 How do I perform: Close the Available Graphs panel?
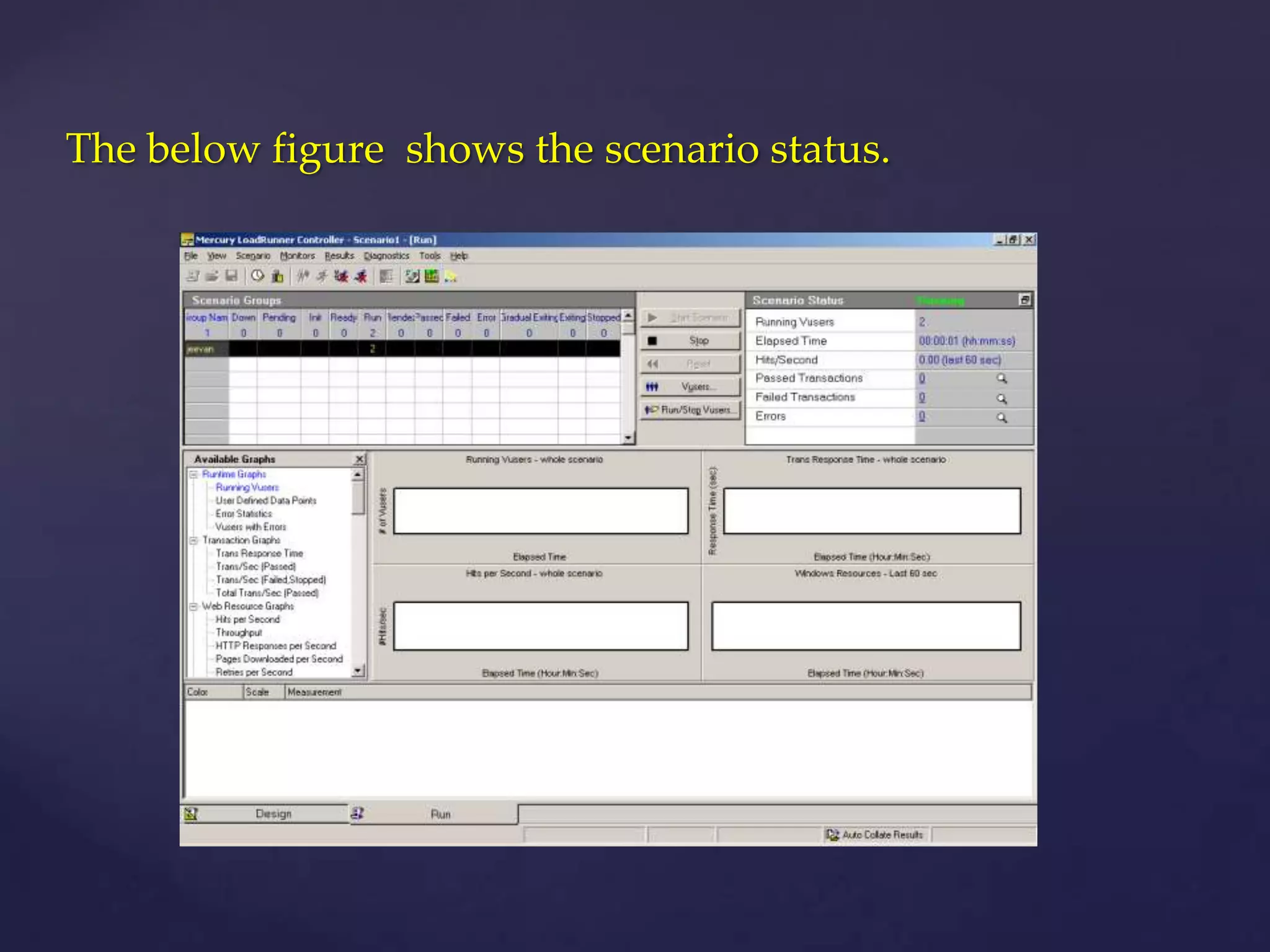click(x=359, y=459)
